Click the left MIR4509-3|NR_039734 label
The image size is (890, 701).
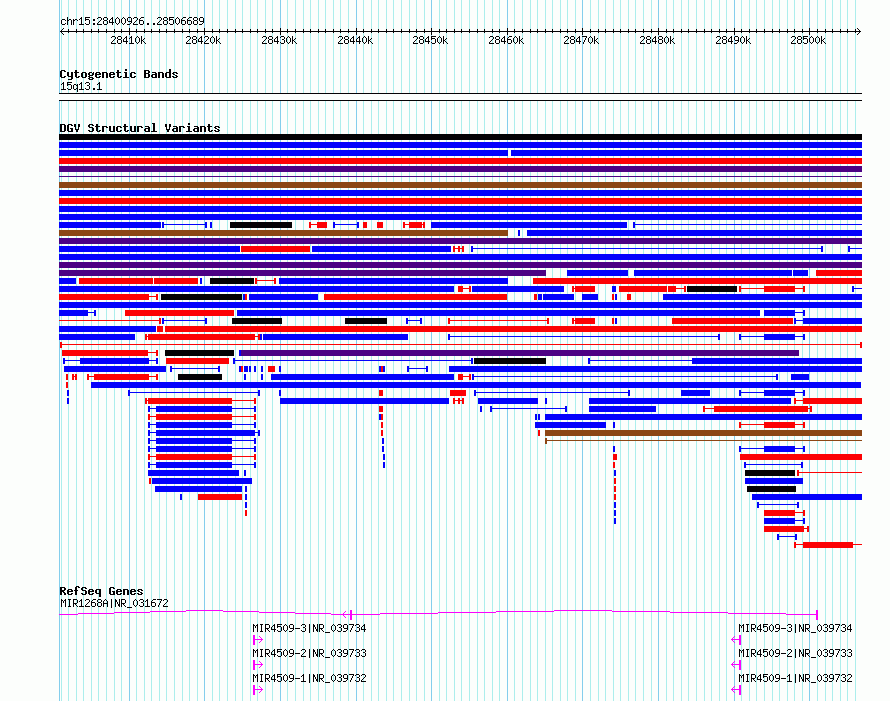309,628
